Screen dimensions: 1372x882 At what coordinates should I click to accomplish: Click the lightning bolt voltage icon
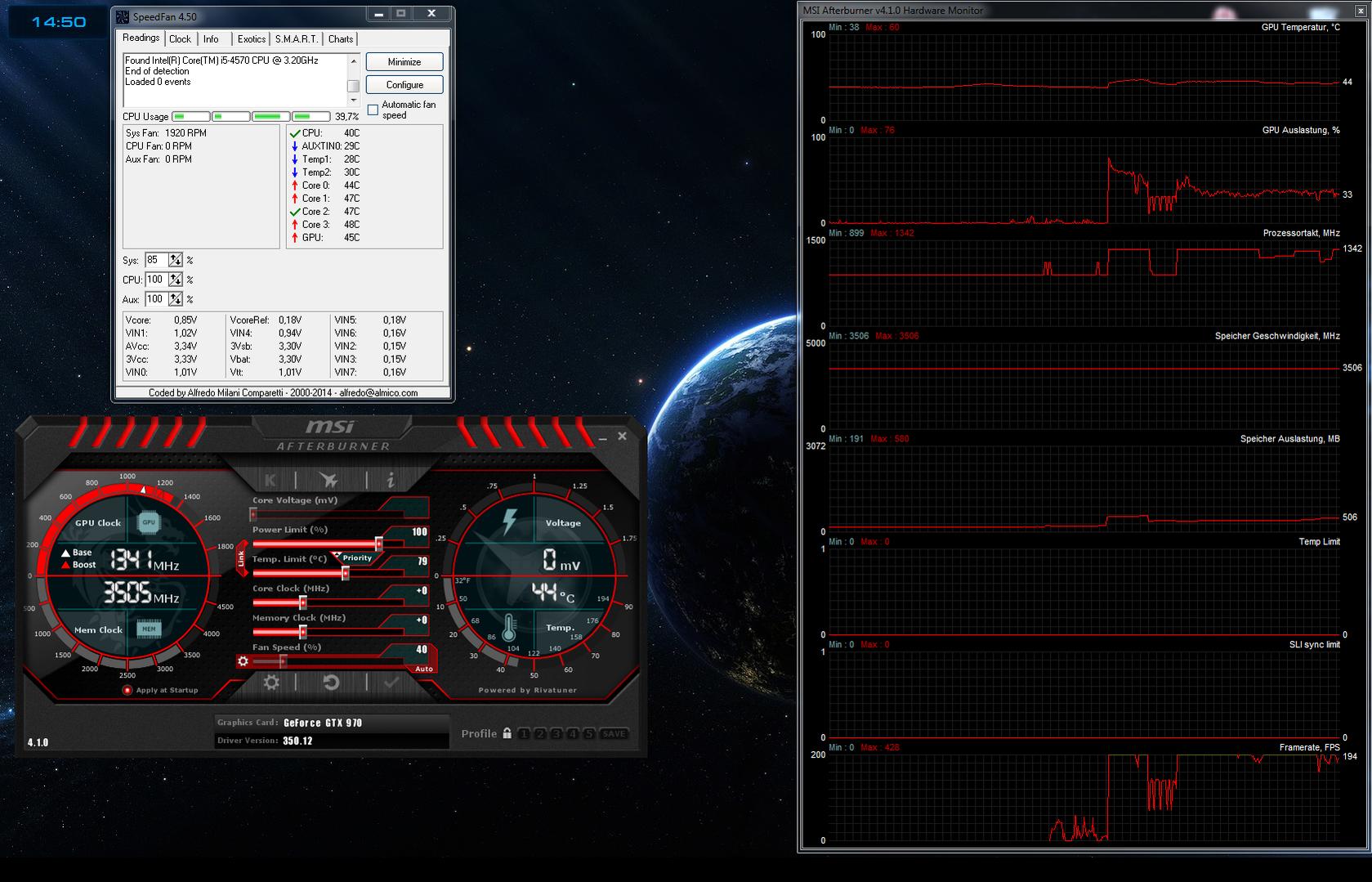point(510,522)
